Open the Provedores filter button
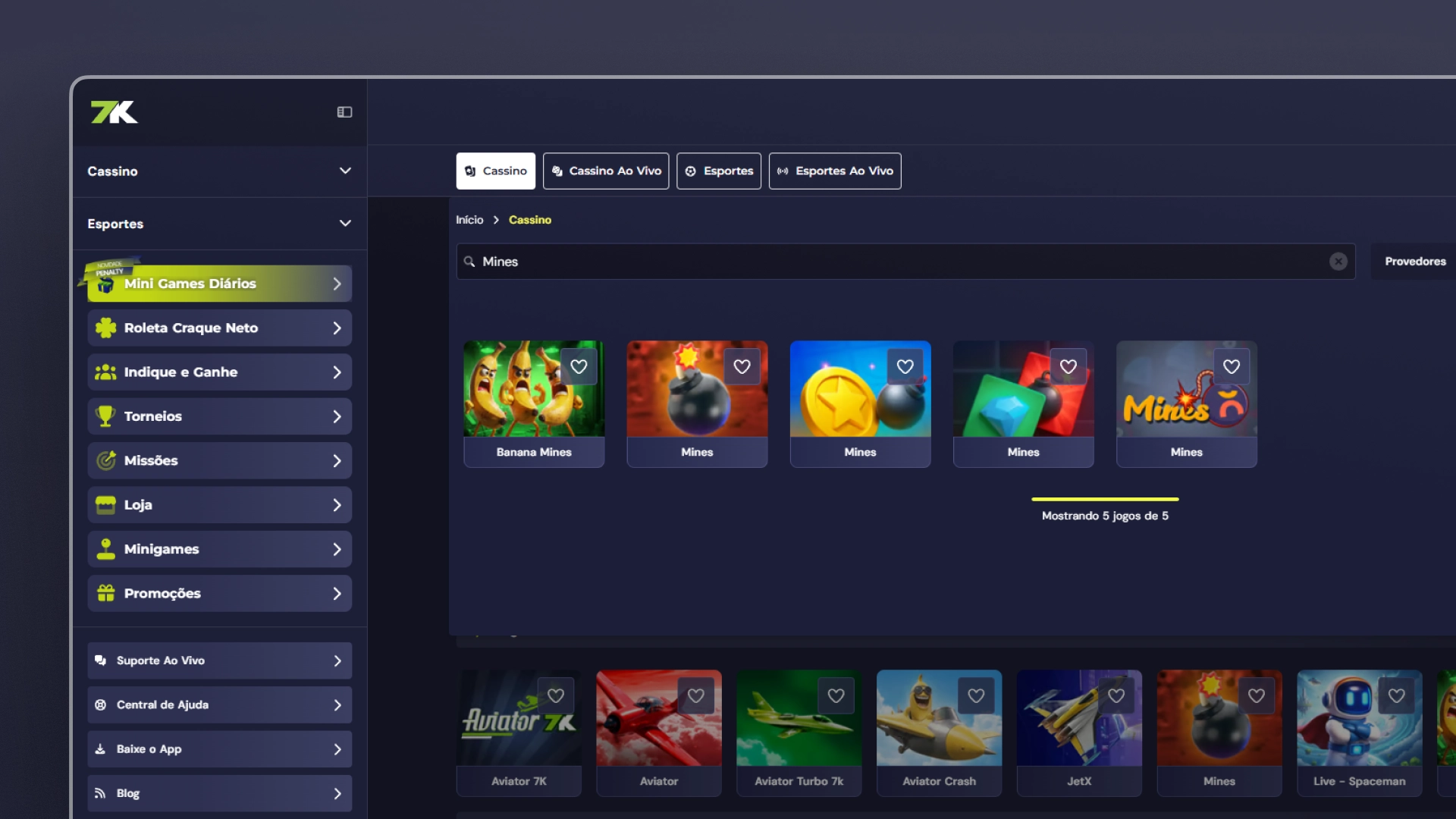The height and width of the screenshot is (819, 1456). 1415,262
